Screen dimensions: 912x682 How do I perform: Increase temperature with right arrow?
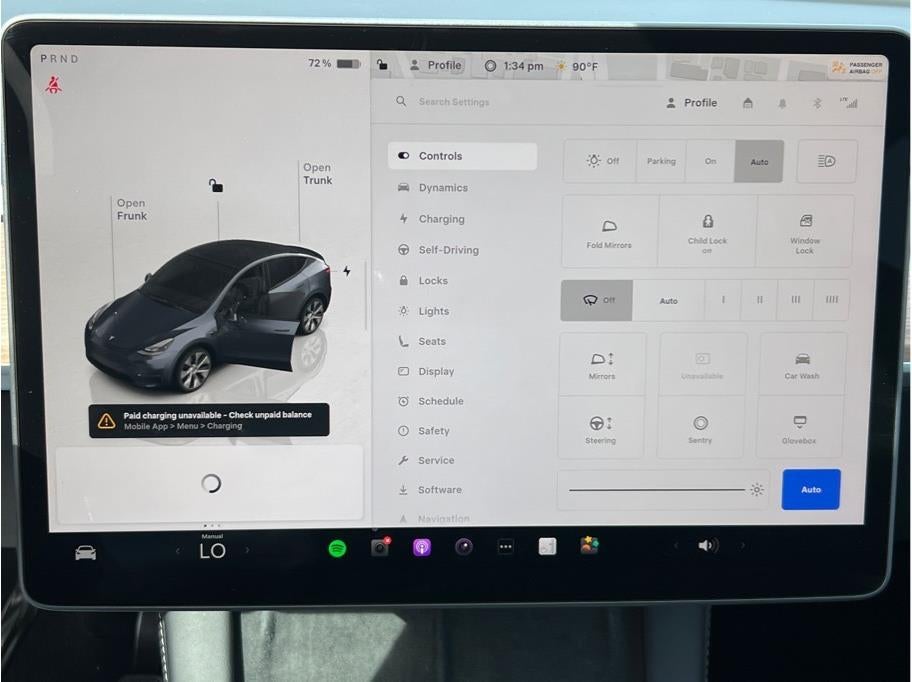(x=248, y=550)
